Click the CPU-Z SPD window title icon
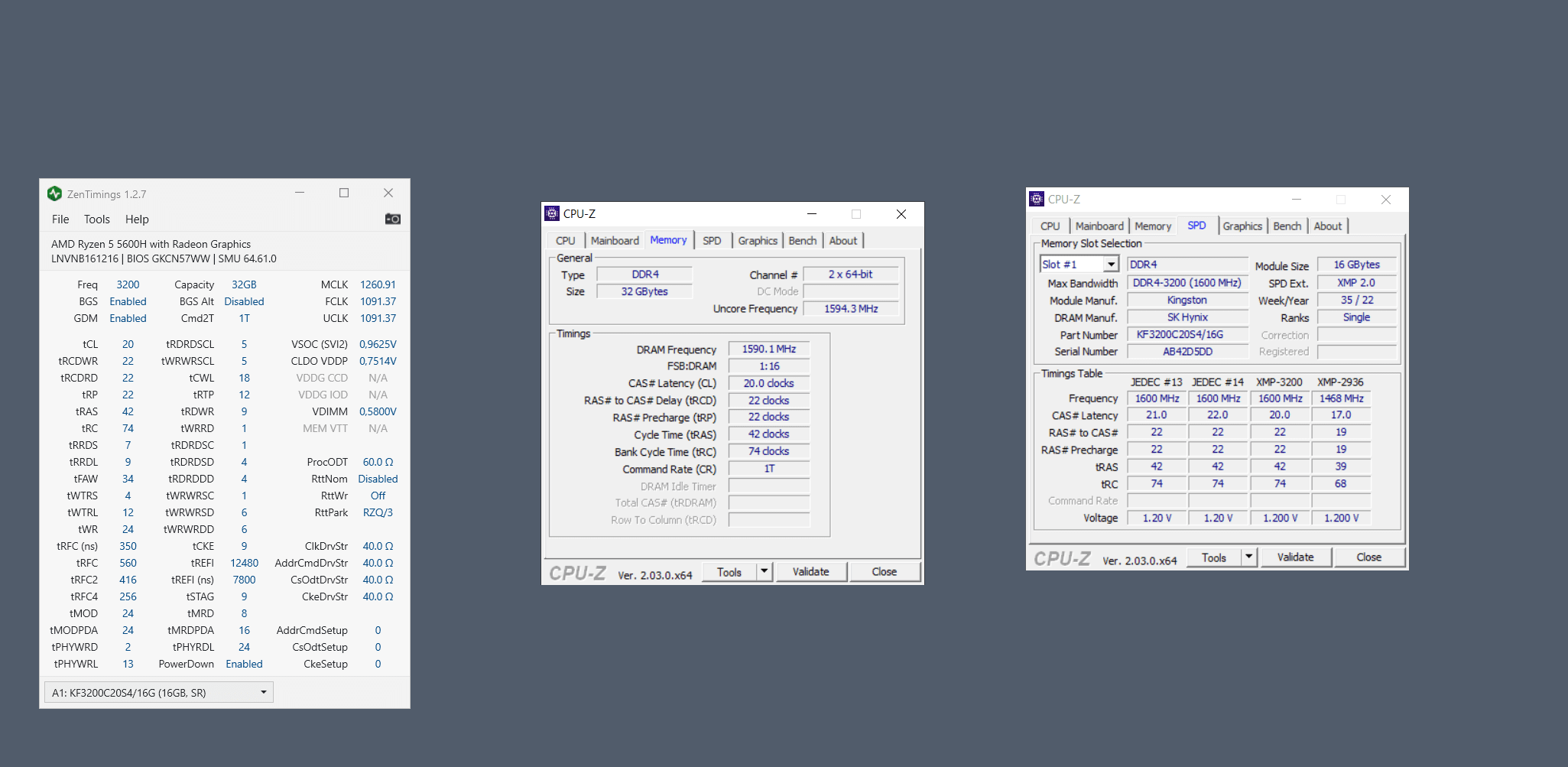 pyautogui.click(x=1037, y=199)
